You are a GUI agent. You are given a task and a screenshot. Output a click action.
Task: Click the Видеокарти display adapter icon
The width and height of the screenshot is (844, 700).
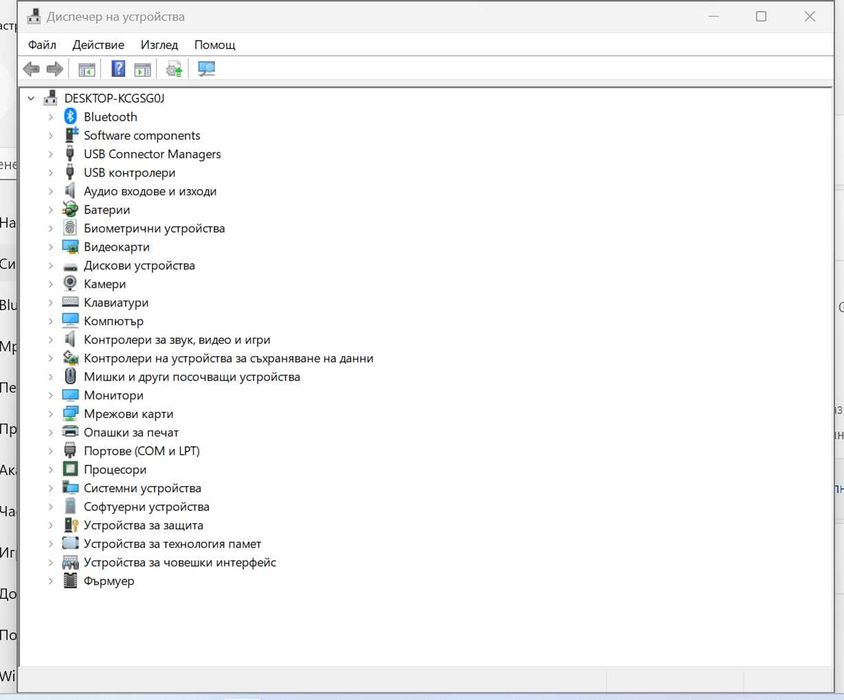(71, 247)
